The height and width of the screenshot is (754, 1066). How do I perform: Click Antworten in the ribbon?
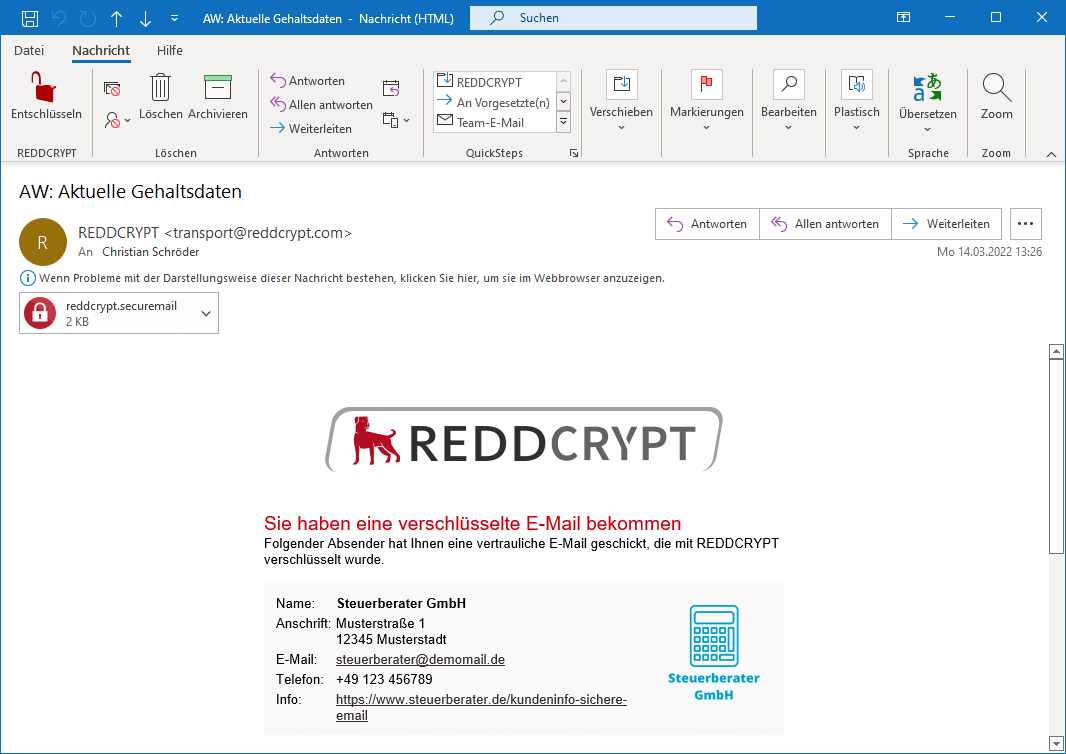(x=308, y=80)
